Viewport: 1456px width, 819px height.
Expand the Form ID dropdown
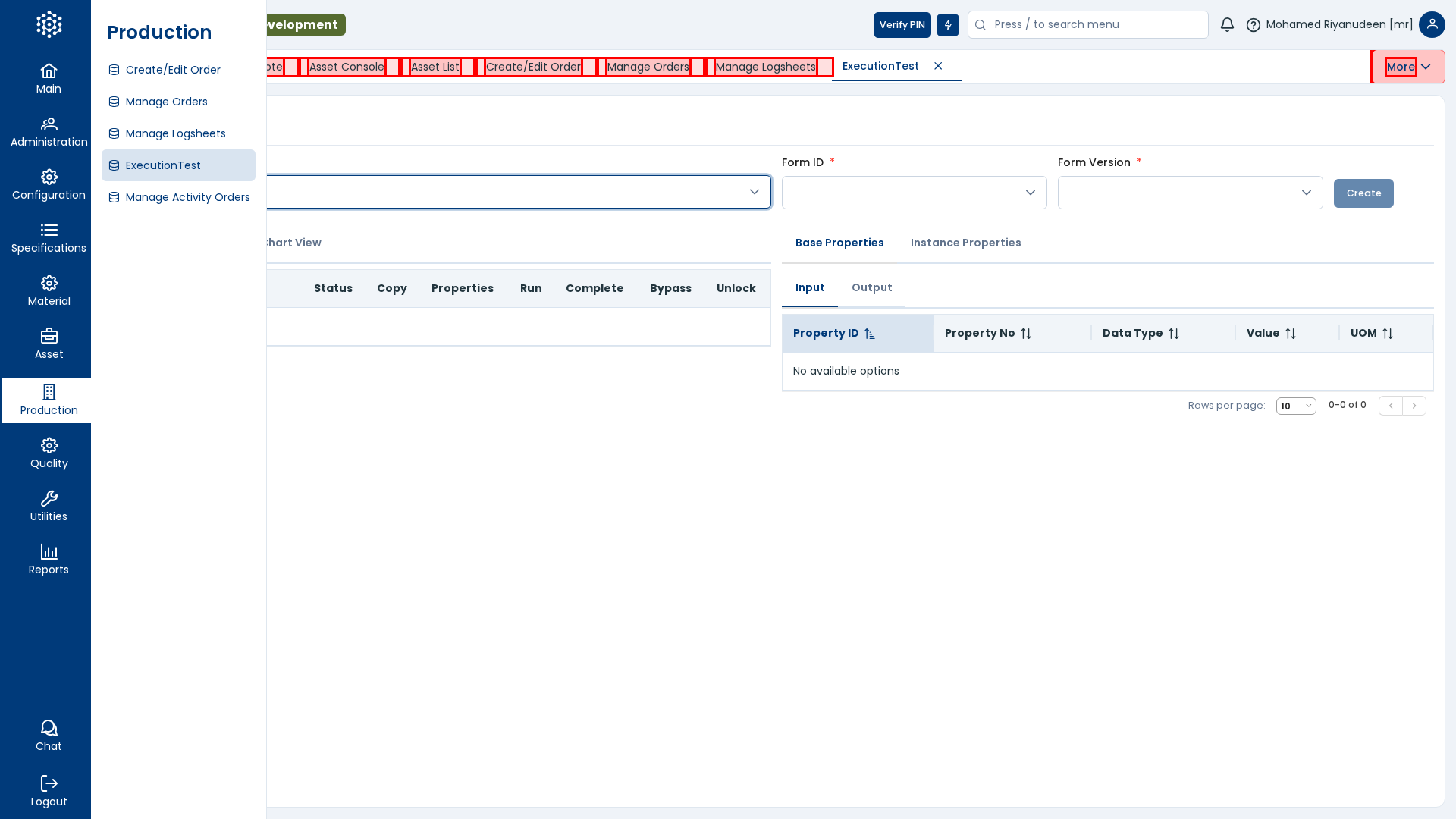[x=914, y=193]
